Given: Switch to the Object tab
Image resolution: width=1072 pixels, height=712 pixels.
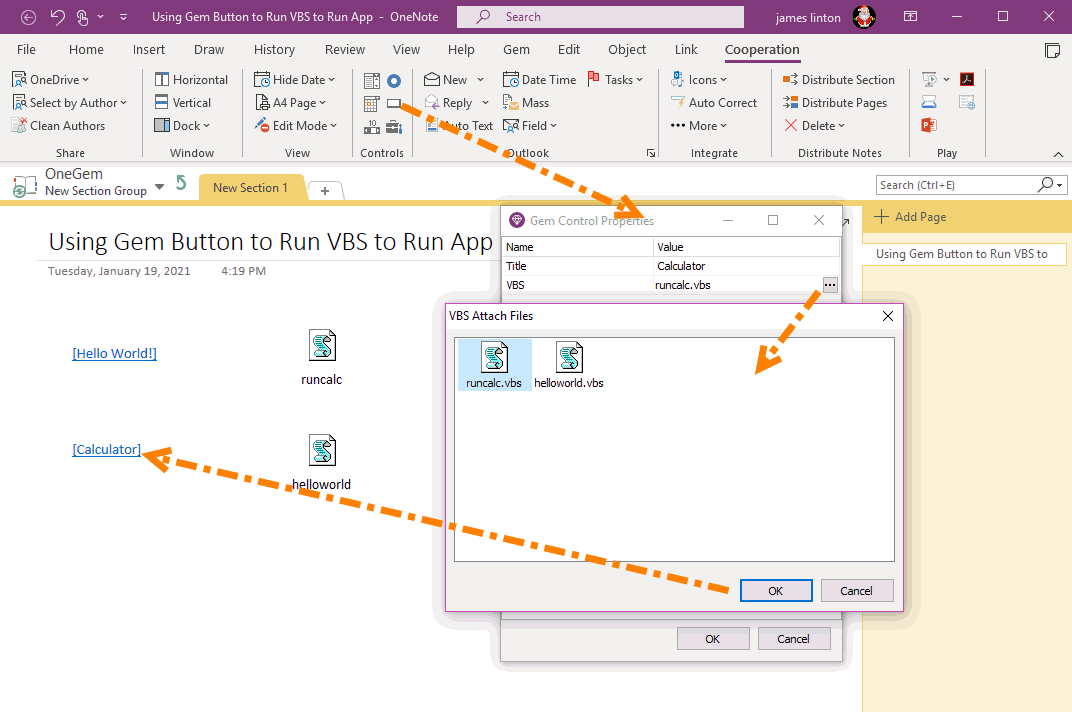Looking at the screenshot, I should [627, 50].
